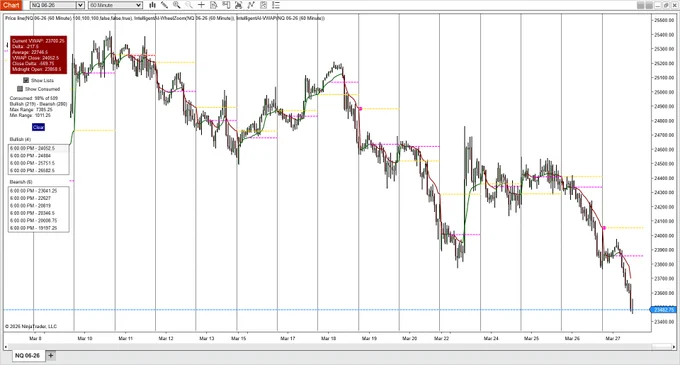The width and height of the screenshot is (680, 365).
Task: Click the red VWAP info box
Action: pos(39,55)
